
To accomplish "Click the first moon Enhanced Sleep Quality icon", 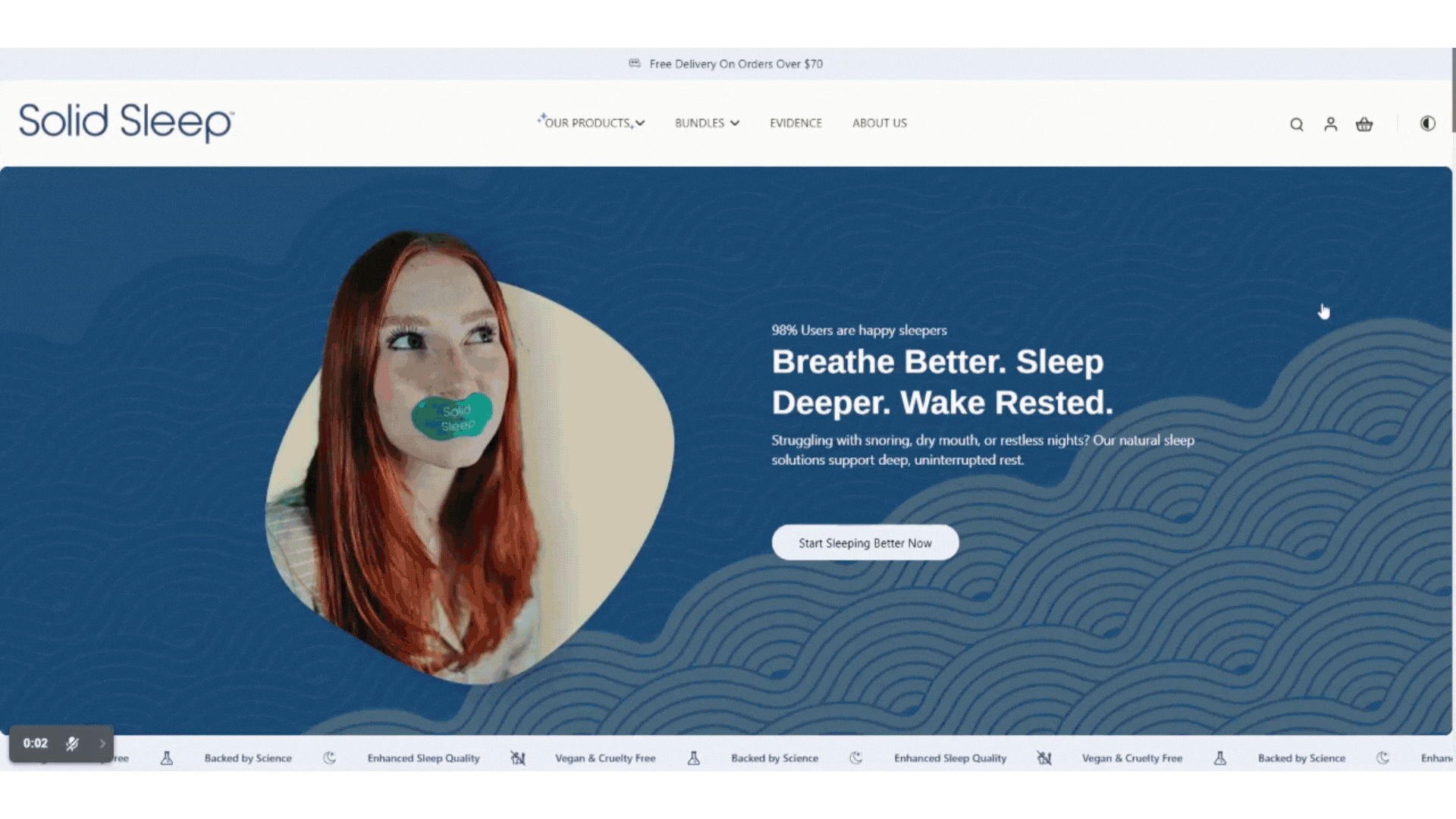I will [329, 758].
